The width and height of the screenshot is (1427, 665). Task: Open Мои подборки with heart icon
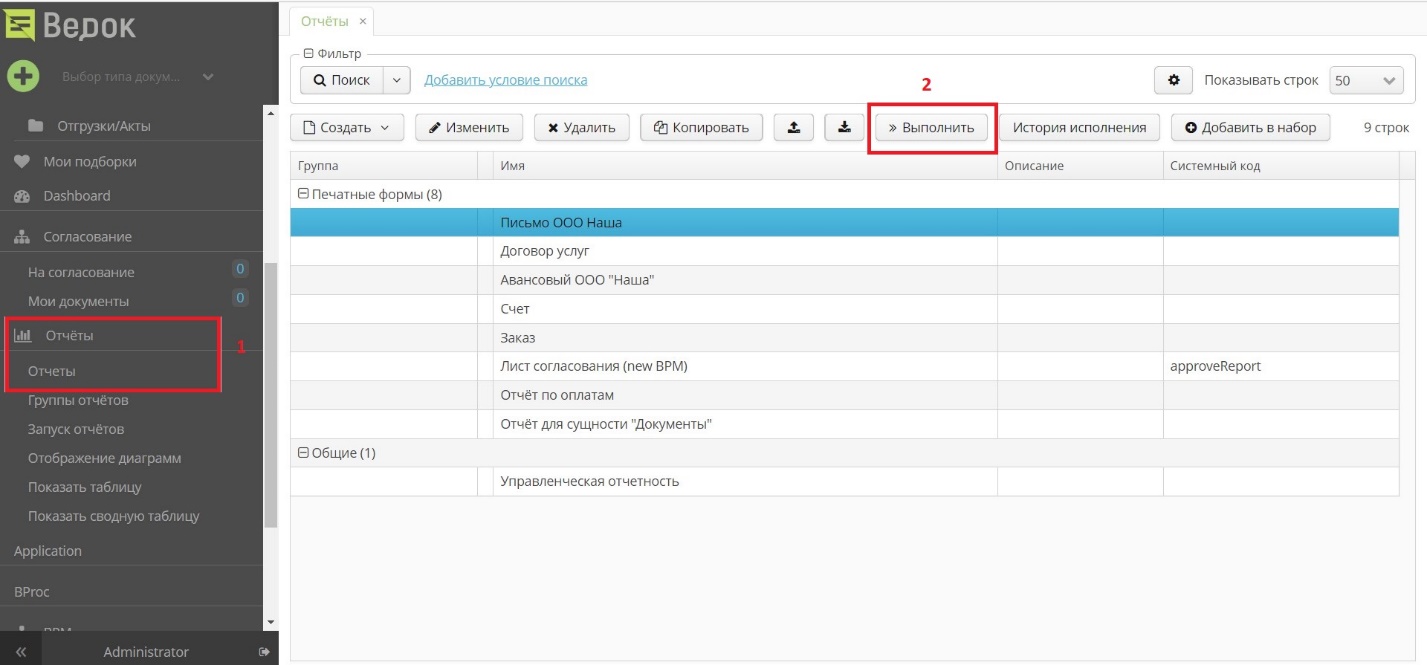pos(89,161)
